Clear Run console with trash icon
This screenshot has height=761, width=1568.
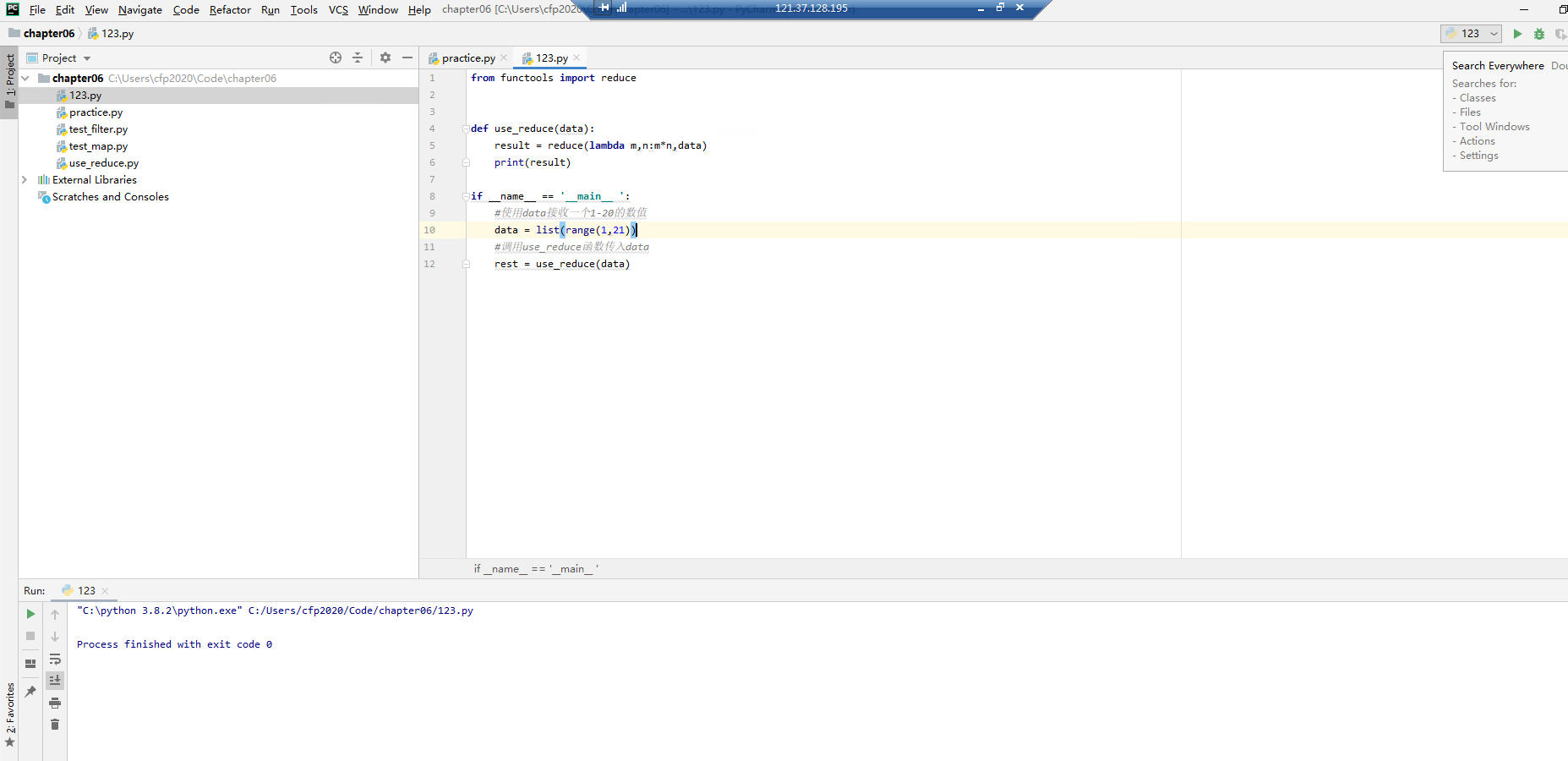pos(55,725)
